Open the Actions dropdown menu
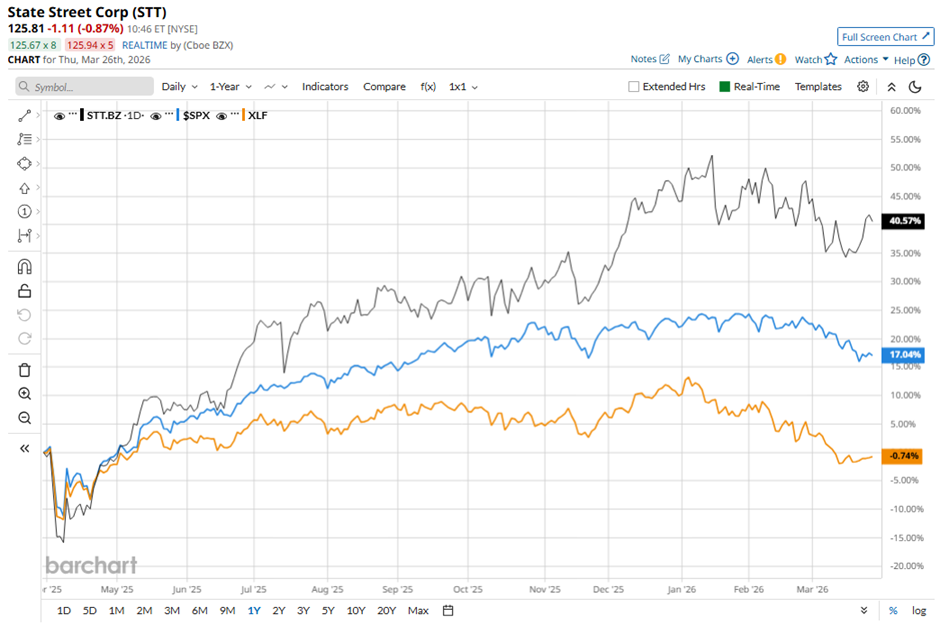 pos(866,59)
